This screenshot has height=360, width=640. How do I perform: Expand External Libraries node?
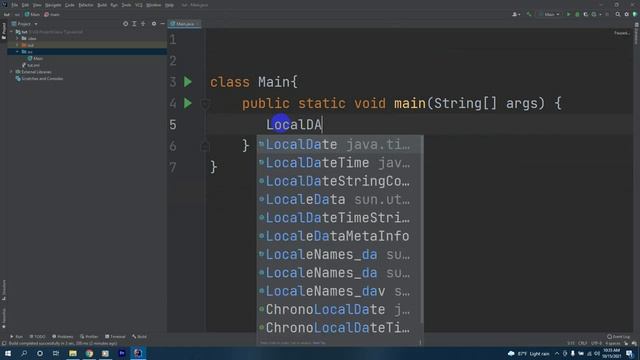11,72
